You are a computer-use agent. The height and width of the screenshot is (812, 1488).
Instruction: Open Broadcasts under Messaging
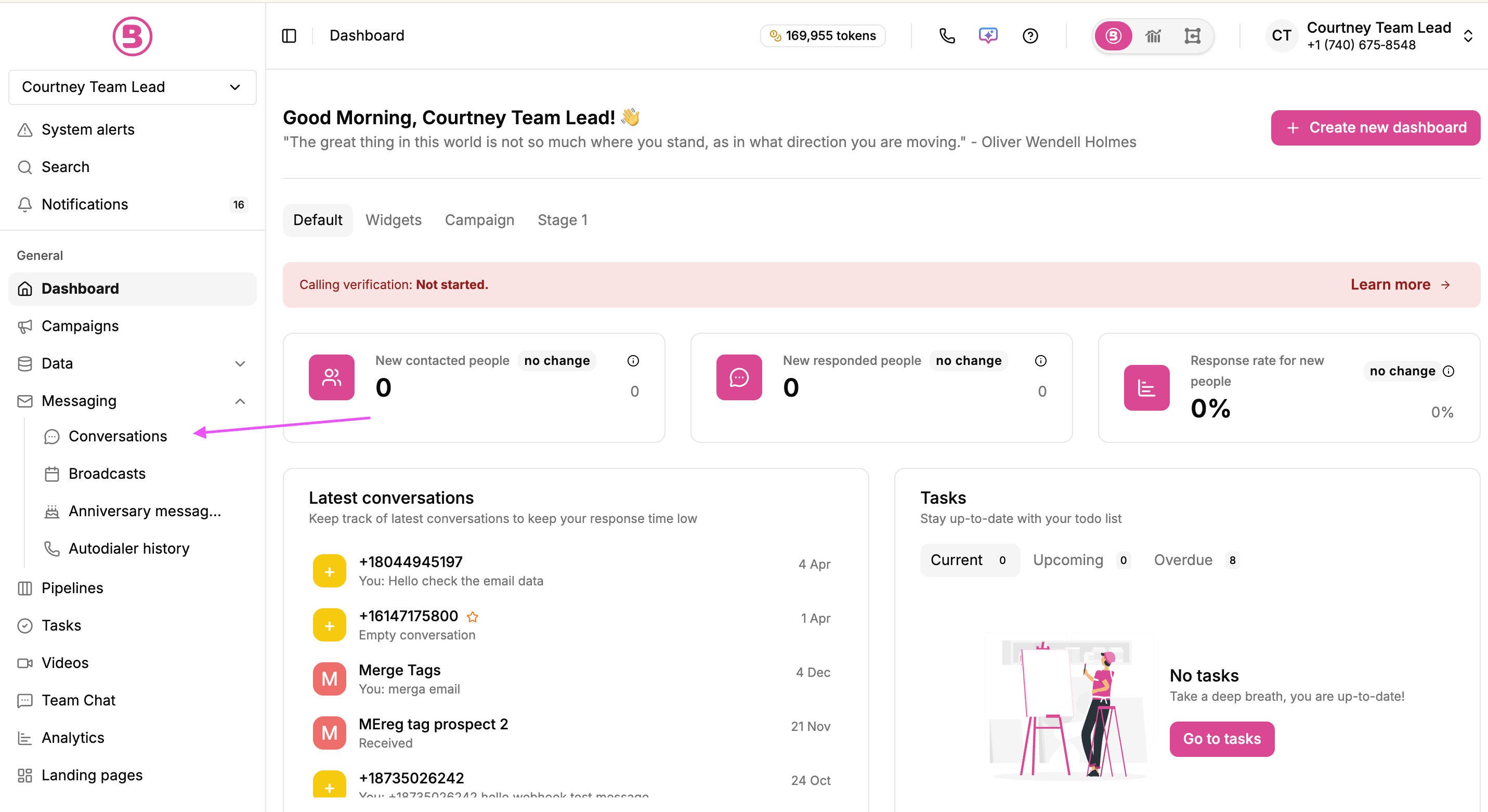107,474
